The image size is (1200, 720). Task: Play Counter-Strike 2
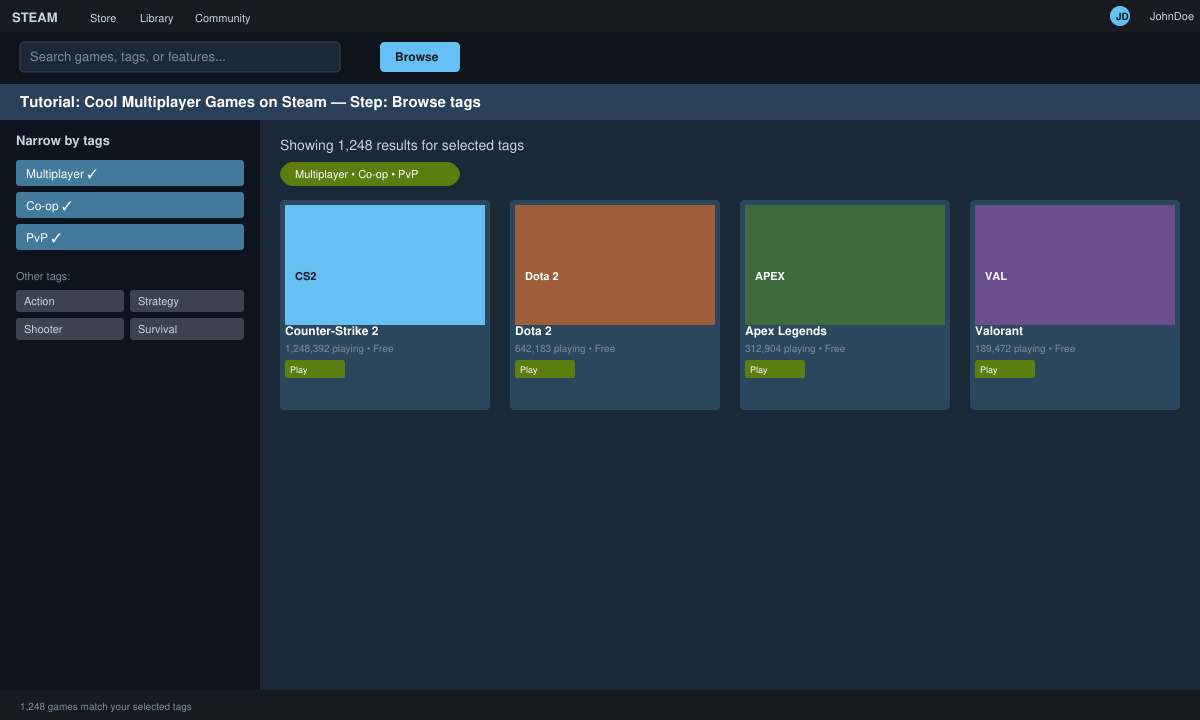[315, 369]
